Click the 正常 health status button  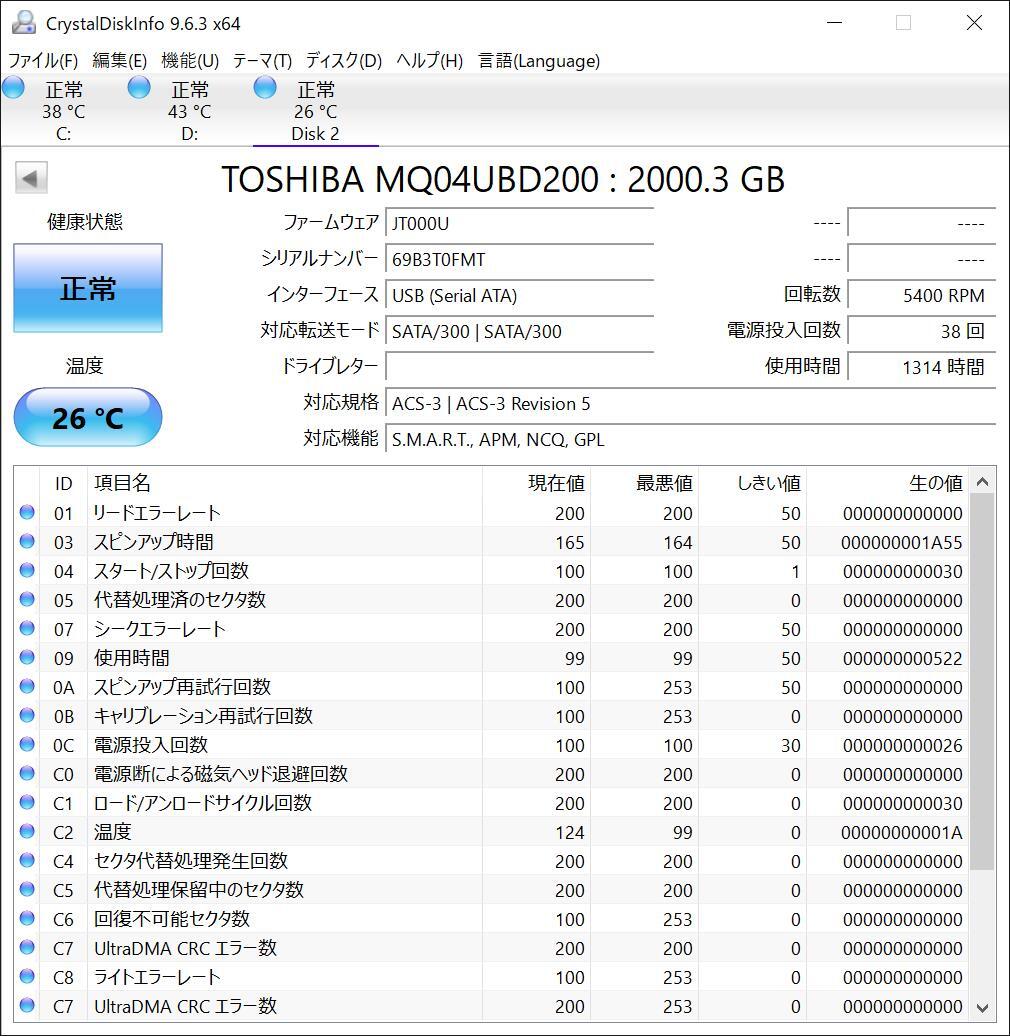point(88,289)
